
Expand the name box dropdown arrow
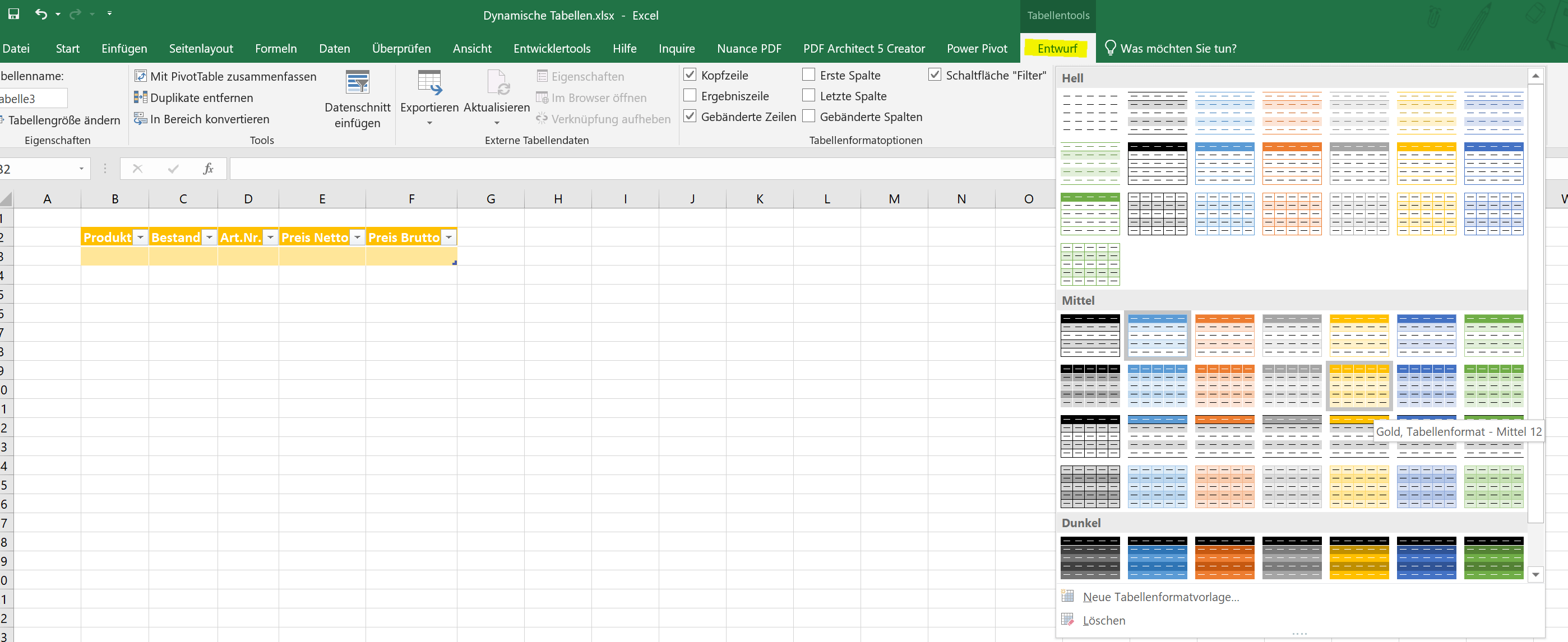pos(81,169)
